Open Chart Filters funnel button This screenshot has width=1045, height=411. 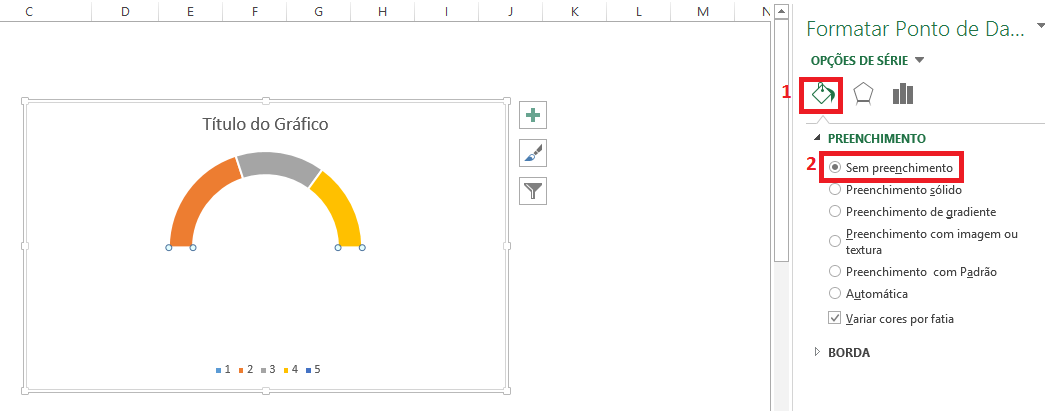(x=533, y=190)
